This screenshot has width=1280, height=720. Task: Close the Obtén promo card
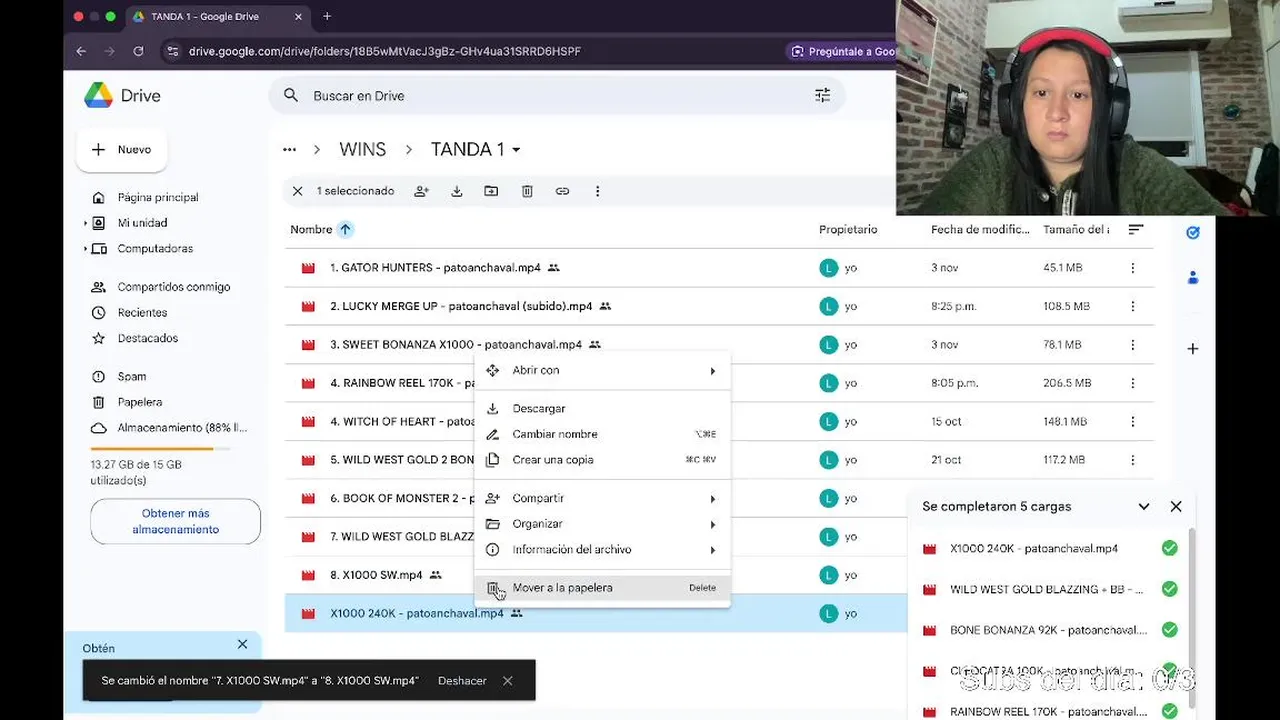[x=242, y=645]
